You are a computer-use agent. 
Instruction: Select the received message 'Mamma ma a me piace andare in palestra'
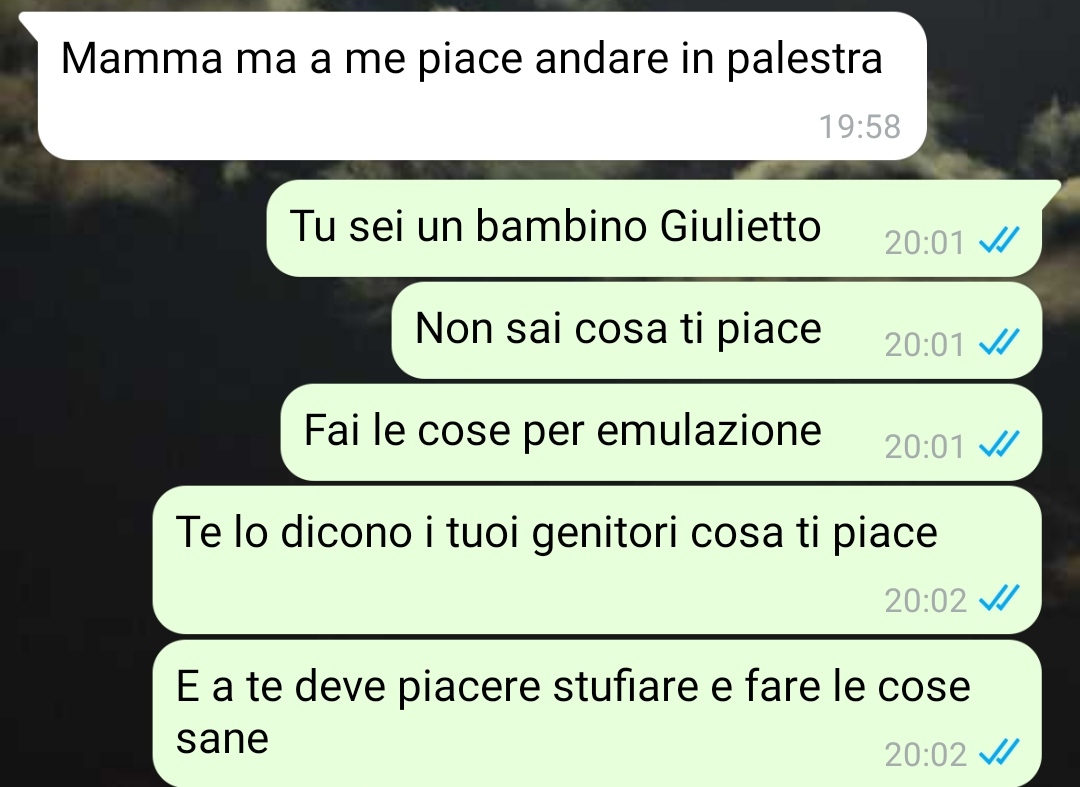click(481, 86)
